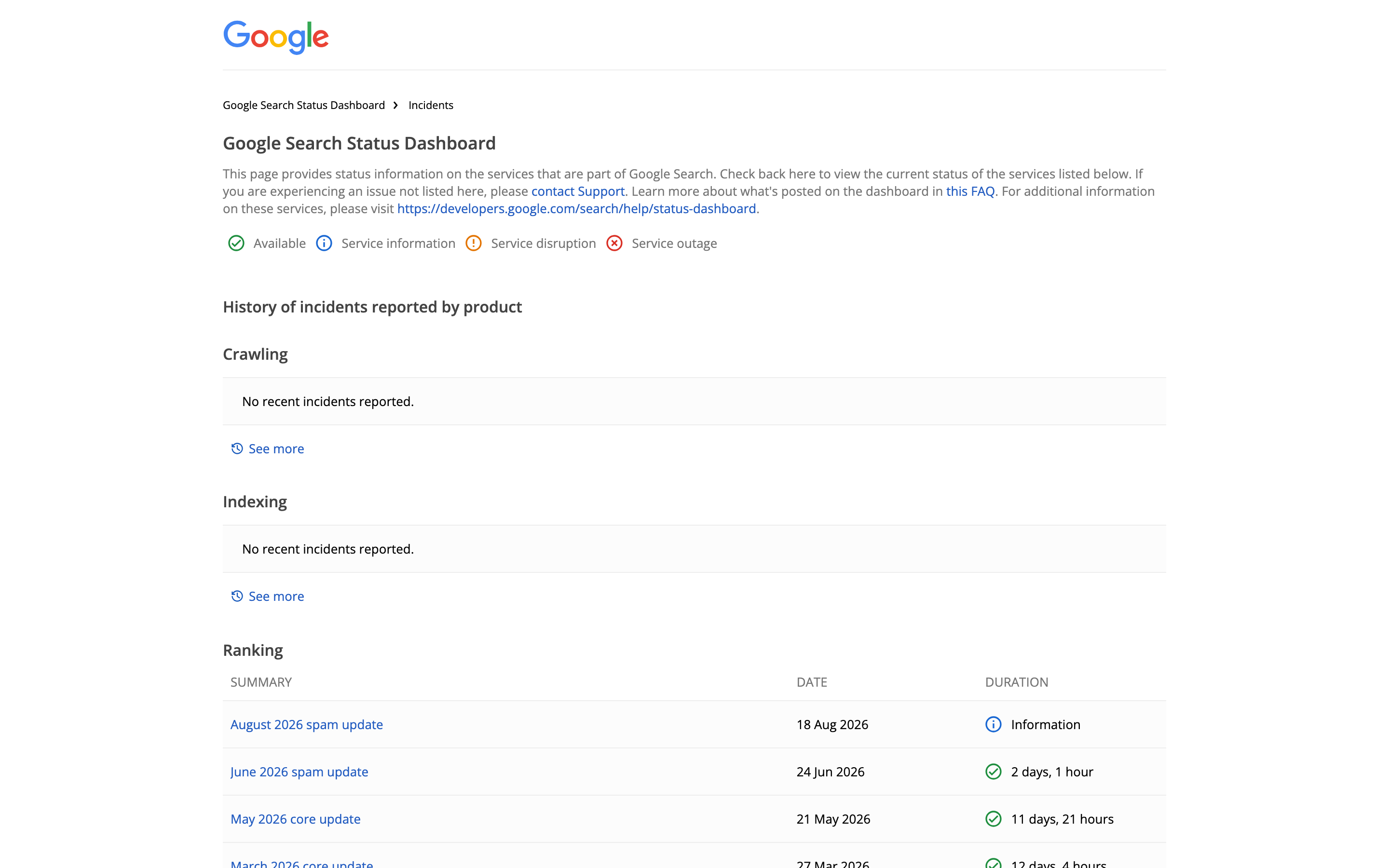Viewport: 1389px width, 868px height.
Task: Click the SUMMARY column header
Action: click(261, 682)
